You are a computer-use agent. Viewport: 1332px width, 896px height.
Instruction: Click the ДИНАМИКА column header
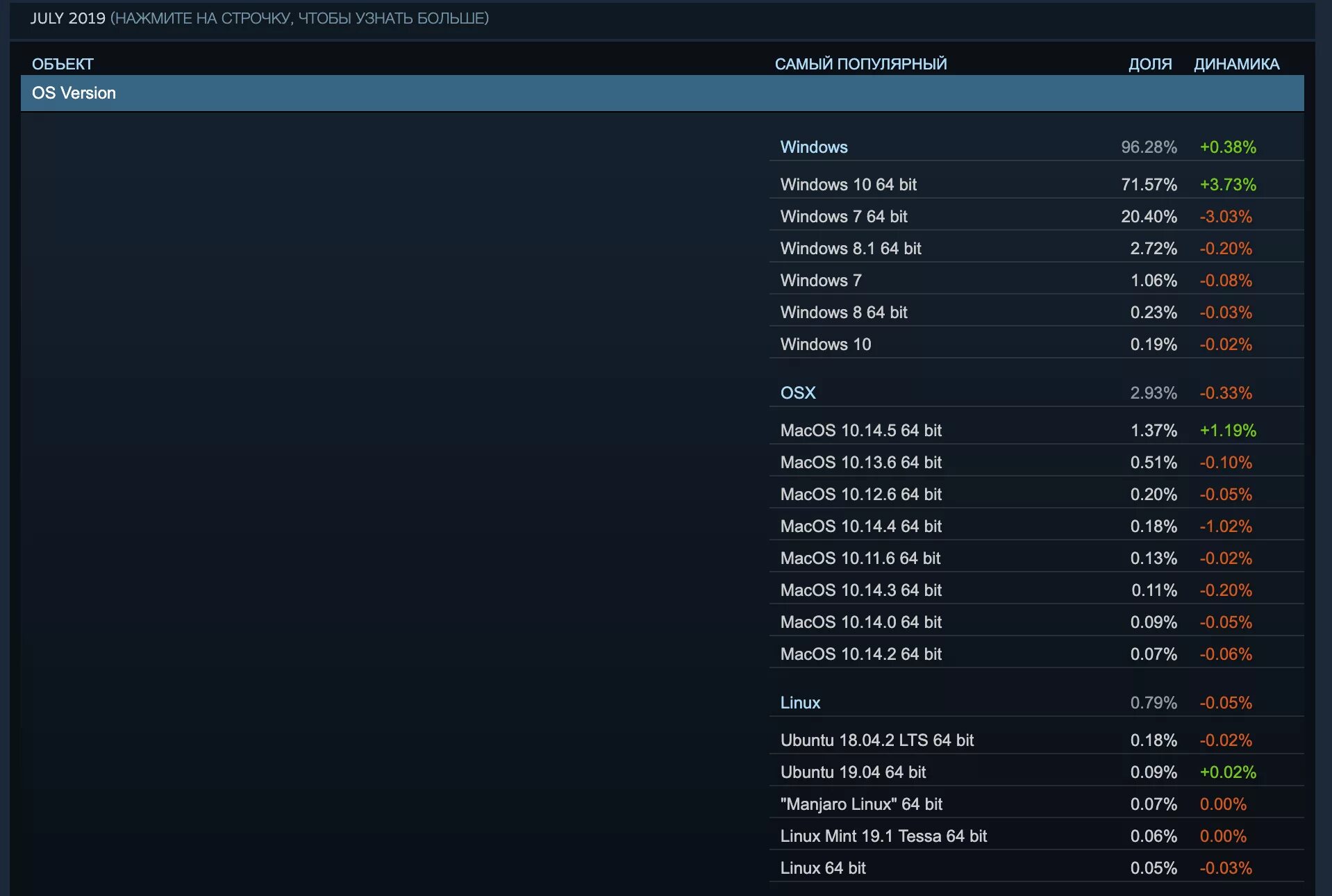coord(1236,64)
